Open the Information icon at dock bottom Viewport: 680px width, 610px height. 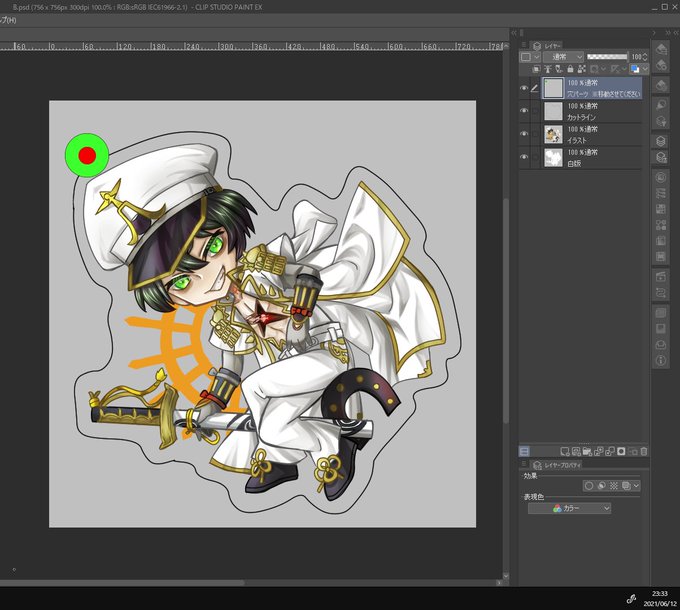coord(660,360)
